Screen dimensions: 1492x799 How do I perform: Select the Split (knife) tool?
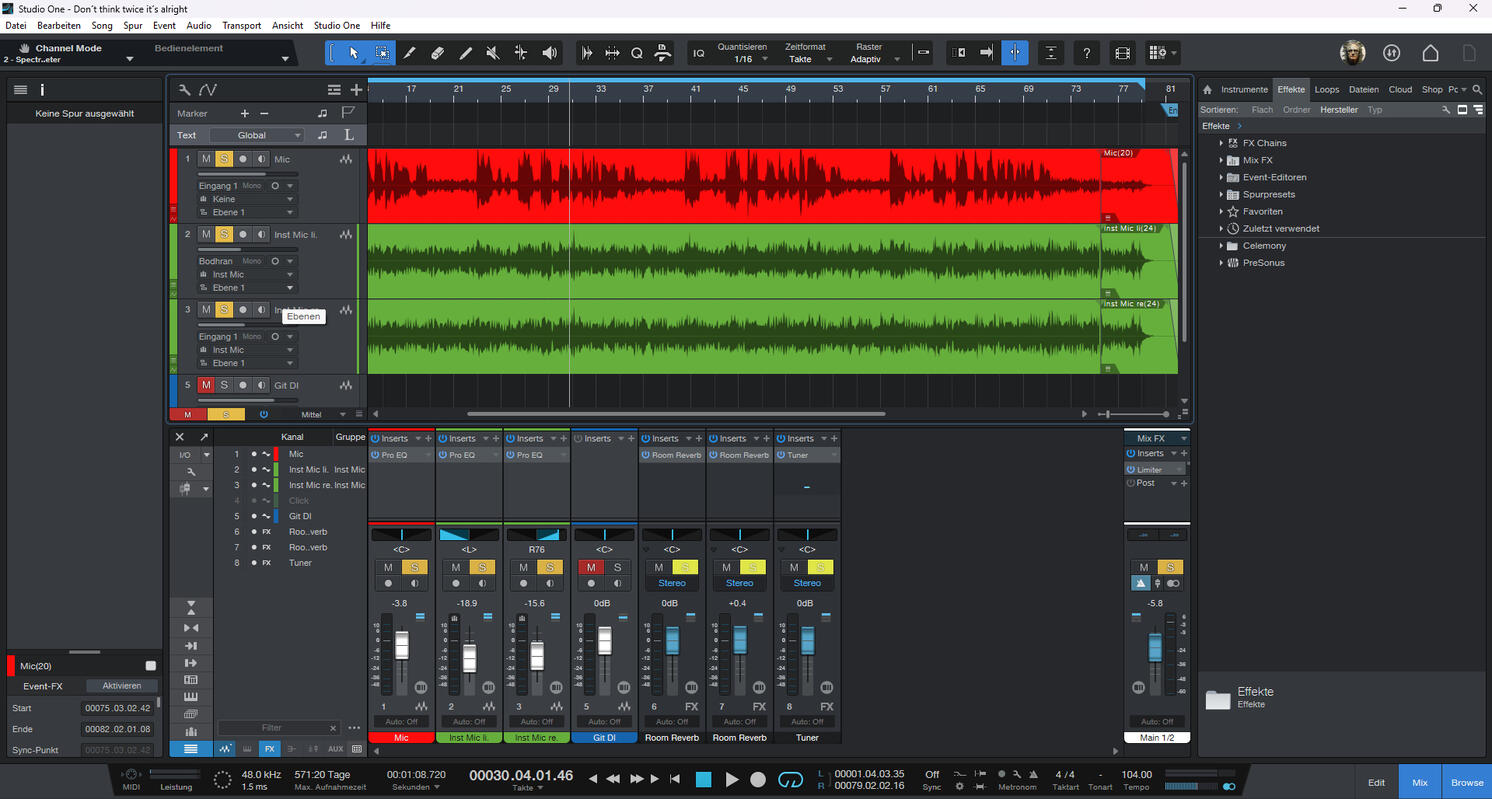[409, 53]
